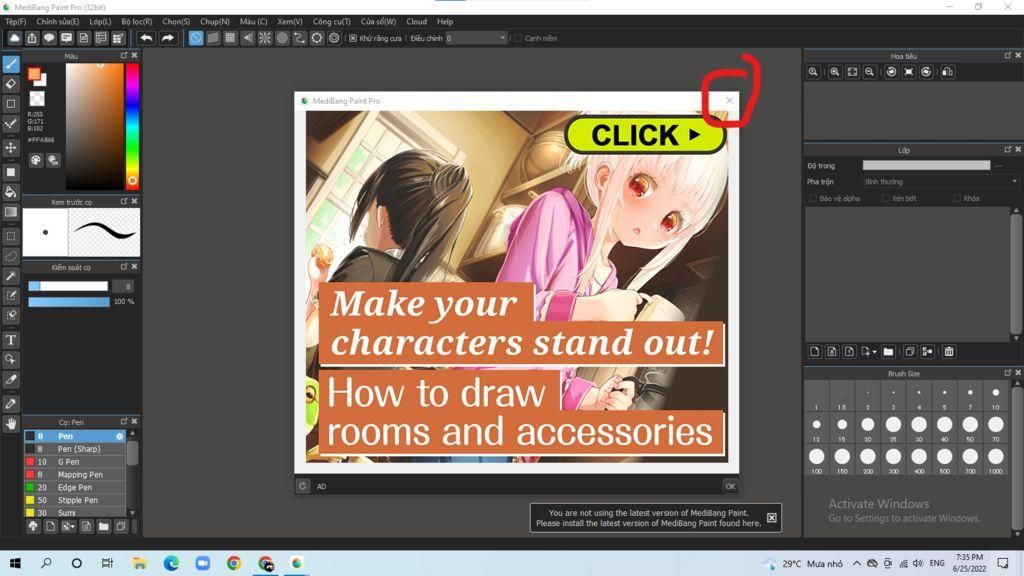Open add-brush dropdown in brush panel

68,526
